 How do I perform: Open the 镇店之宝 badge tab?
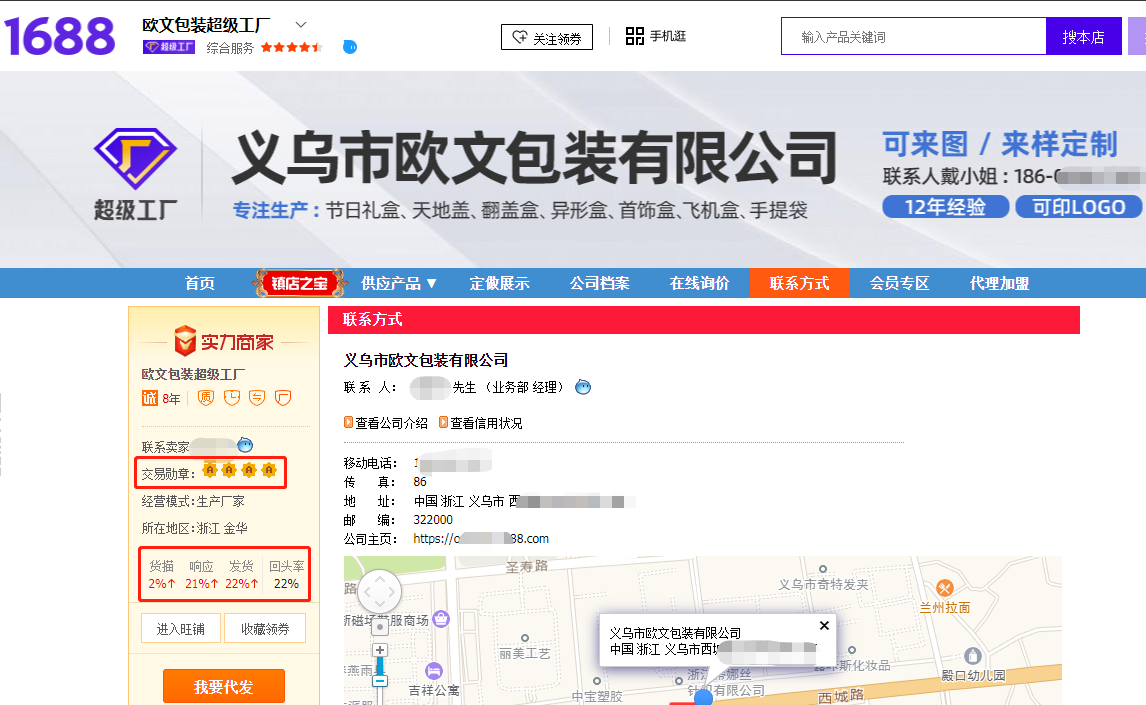coord(299,283)
